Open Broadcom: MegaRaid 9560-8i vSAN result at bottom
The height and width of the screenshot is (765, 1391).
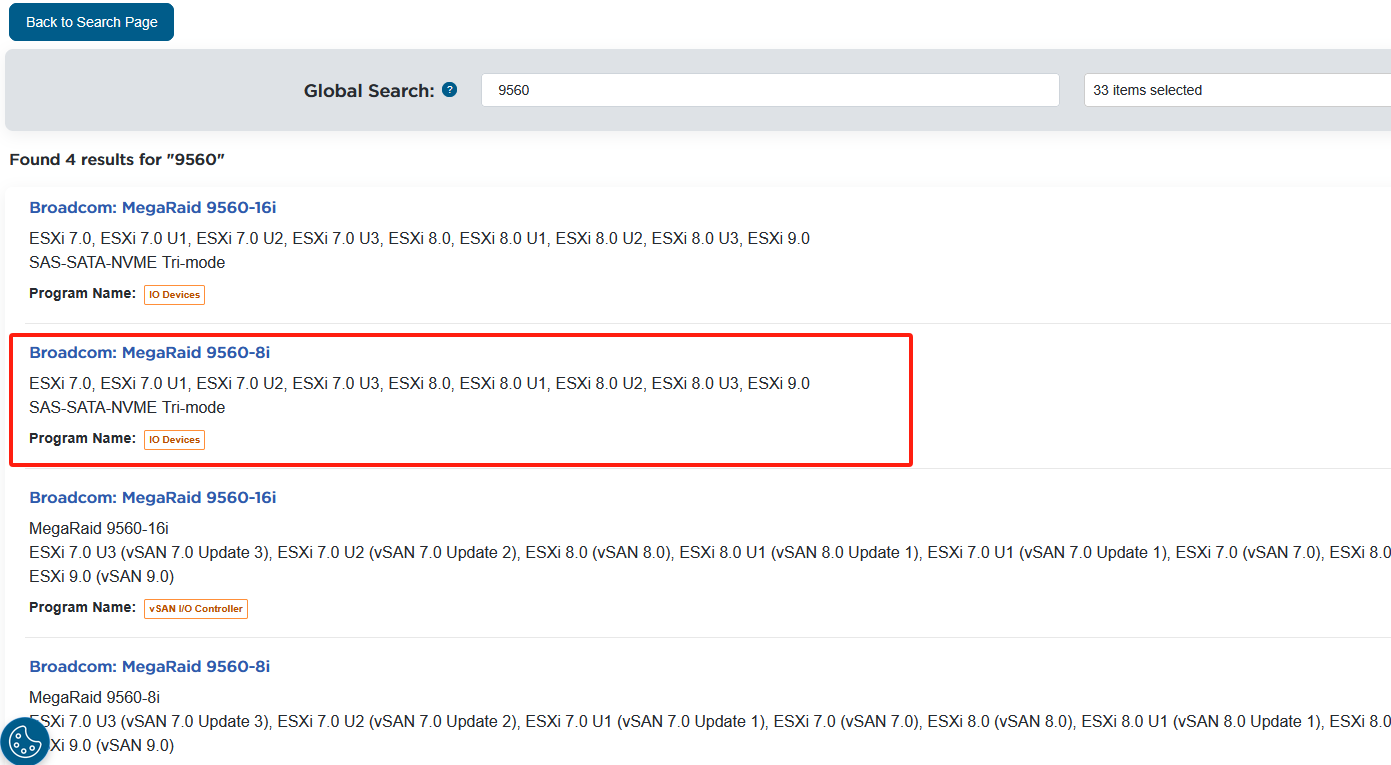[x=149, y=667]
